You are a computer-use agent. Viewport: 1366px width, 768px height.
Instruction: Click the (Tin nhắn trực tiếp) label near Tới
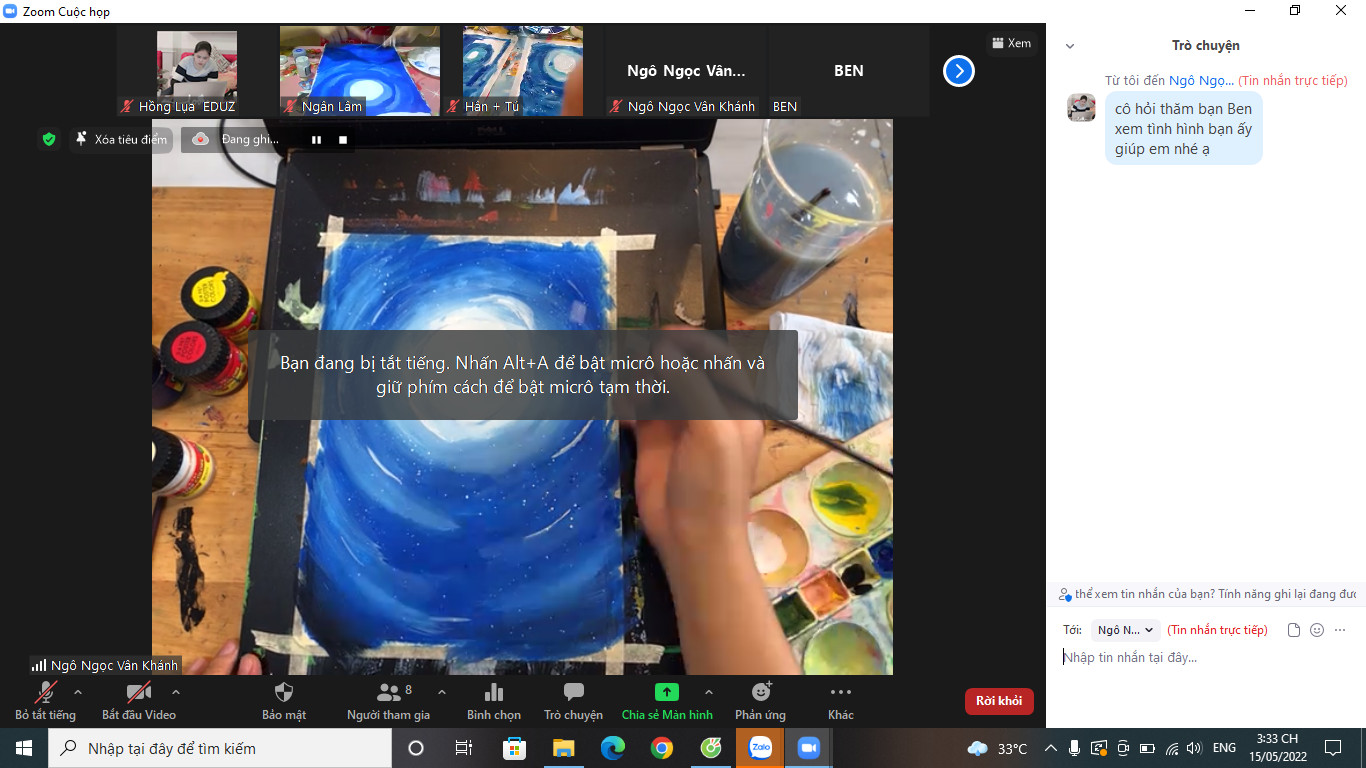click(x=1217, y=630)
